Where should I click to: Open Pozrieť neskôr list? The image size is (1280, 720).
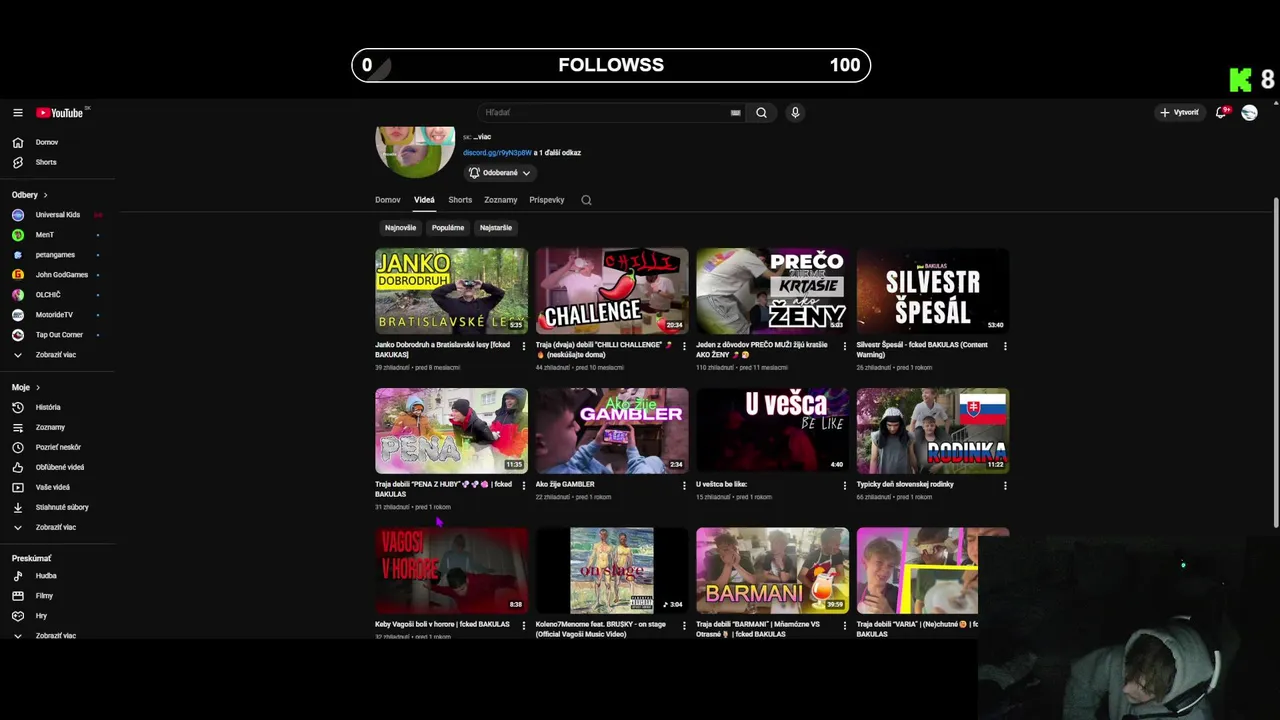(58, 447)
